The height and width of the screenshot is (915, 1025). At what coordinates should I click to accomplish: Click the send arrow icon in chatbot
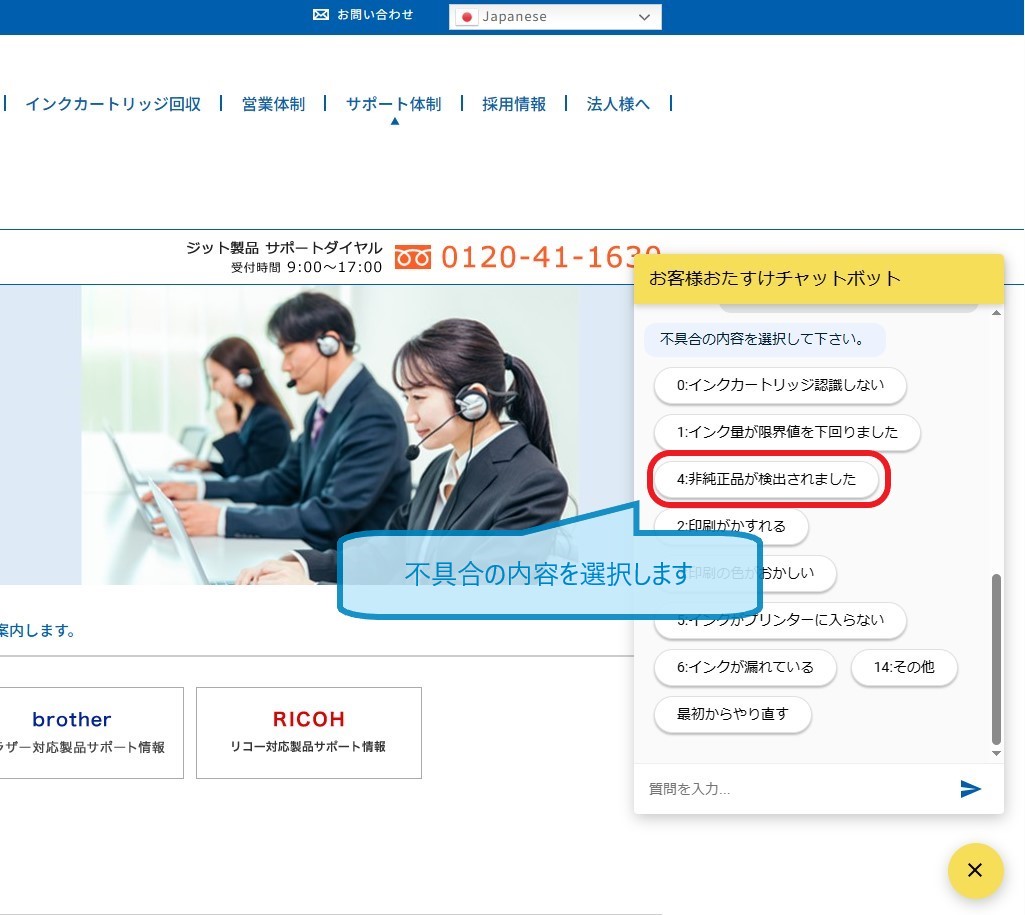tap(970, 789)
